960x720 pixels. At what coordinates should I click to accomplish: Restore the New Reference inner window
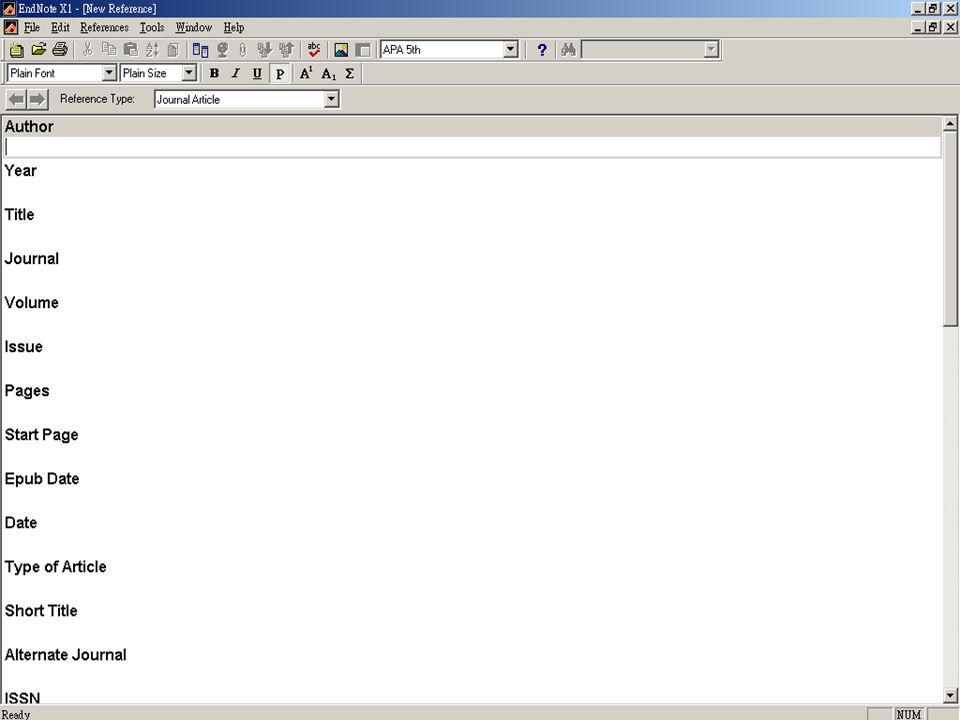pos(933,28)
